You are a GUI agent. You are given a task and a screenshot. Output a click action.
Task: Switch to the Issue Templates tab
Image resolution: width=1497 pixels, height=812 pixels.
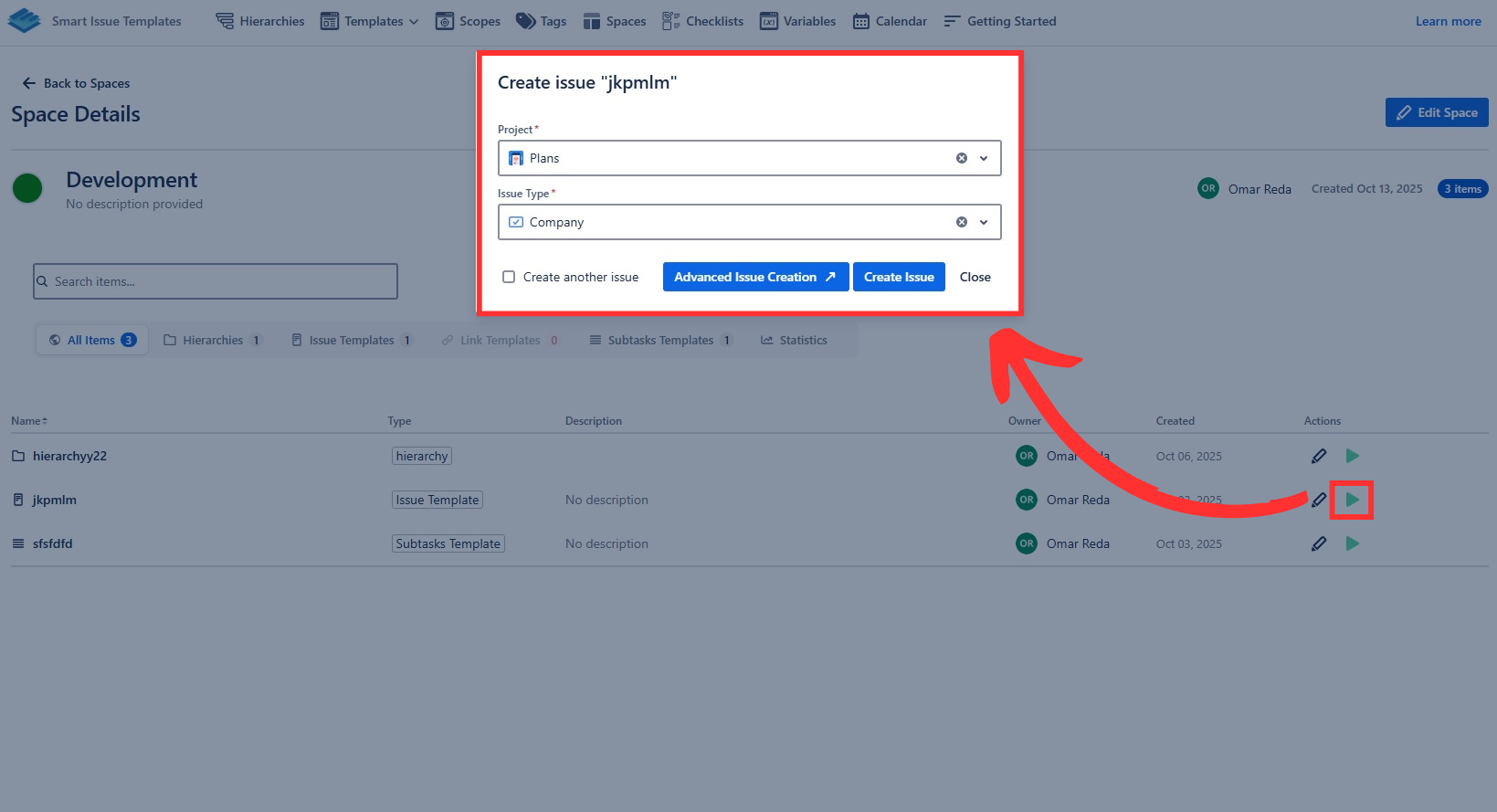(351, 340)
